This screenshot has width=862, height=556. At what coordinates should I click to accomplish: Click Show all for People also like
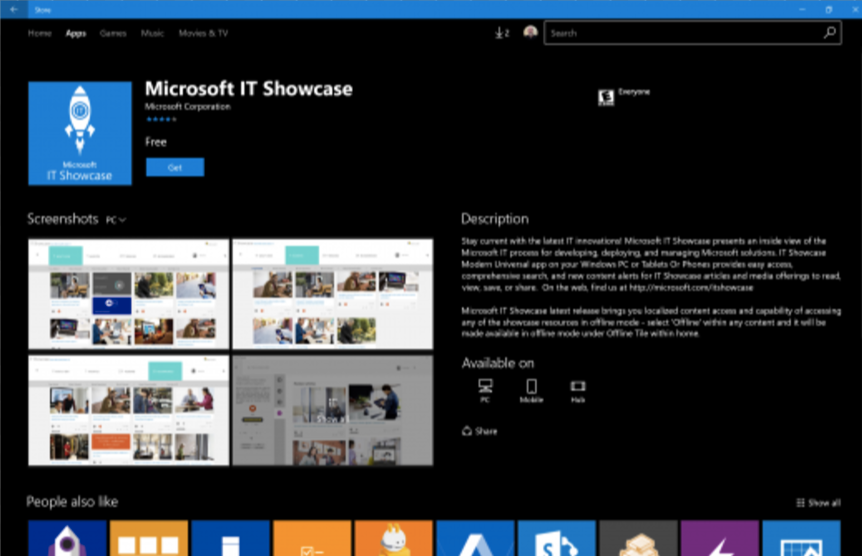(x=819, y=503)
